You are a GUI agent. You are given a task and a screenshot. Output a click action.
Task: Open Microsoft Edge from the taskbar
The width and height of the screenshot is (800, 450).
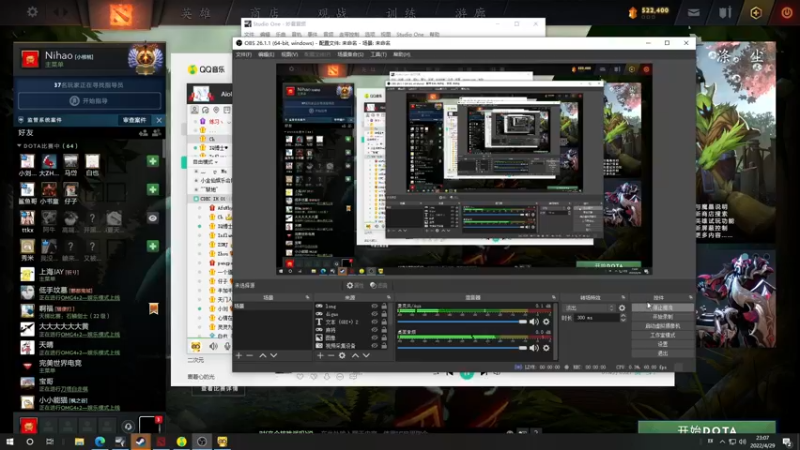point(99,442)
